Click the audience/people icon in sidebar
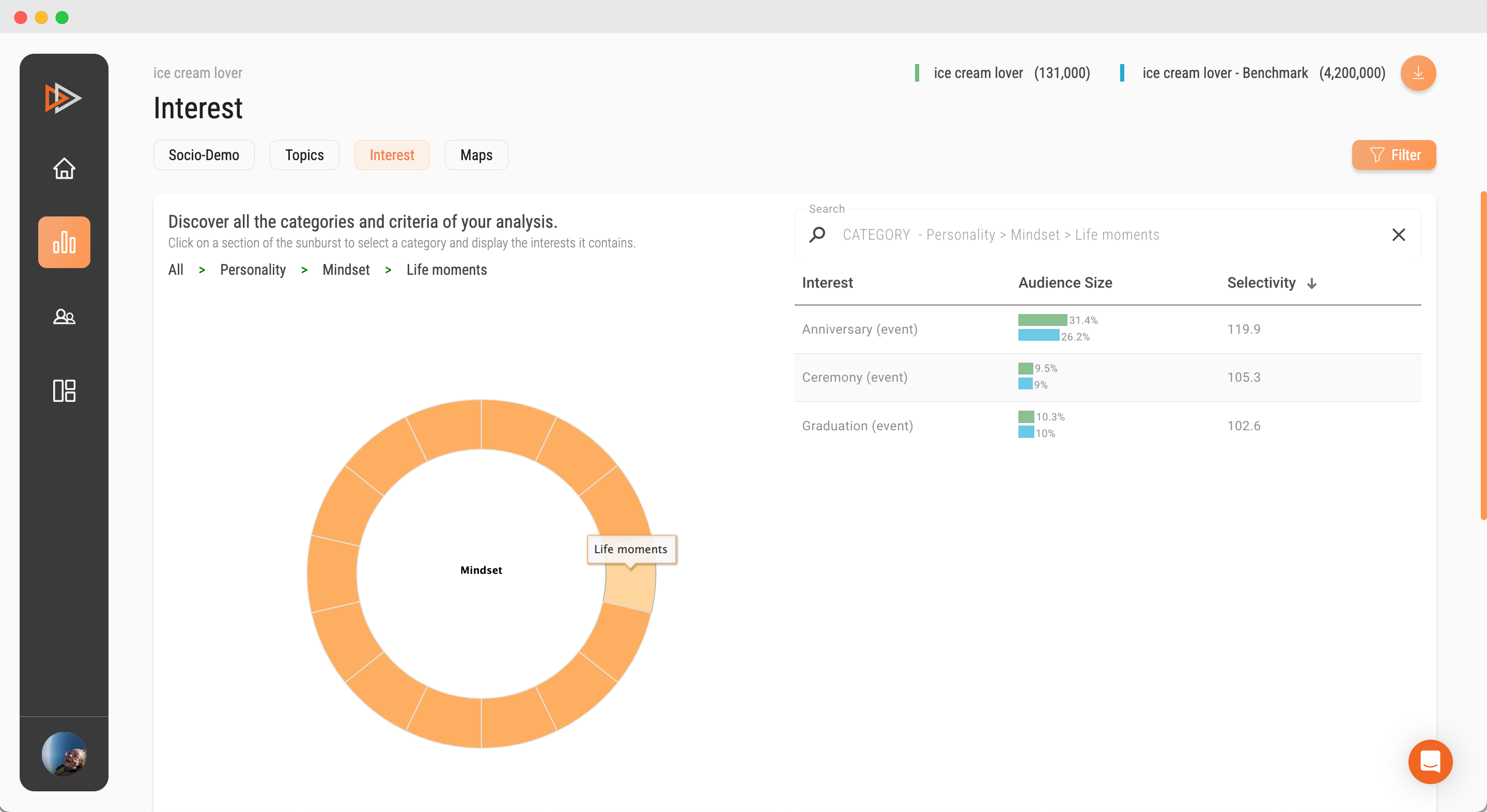Viewport: 1487px width, 812px height. [63, 317]
